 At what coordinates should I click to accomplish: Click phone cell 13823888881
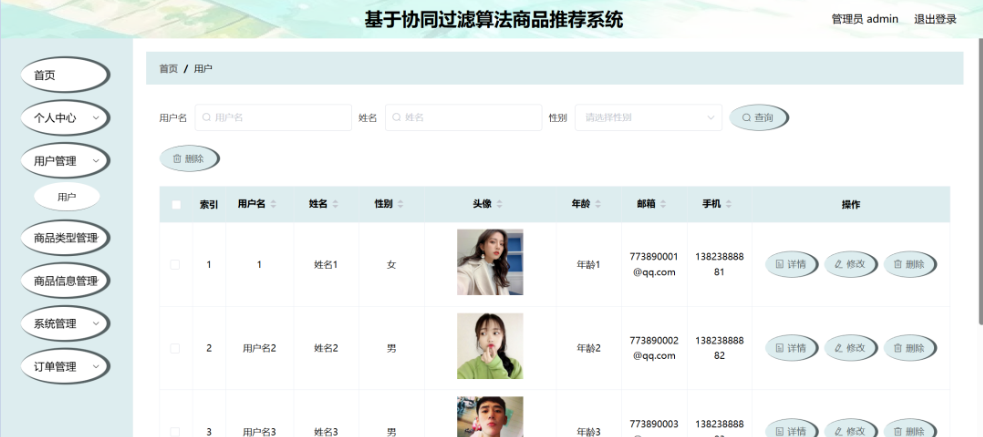[719, 264]
